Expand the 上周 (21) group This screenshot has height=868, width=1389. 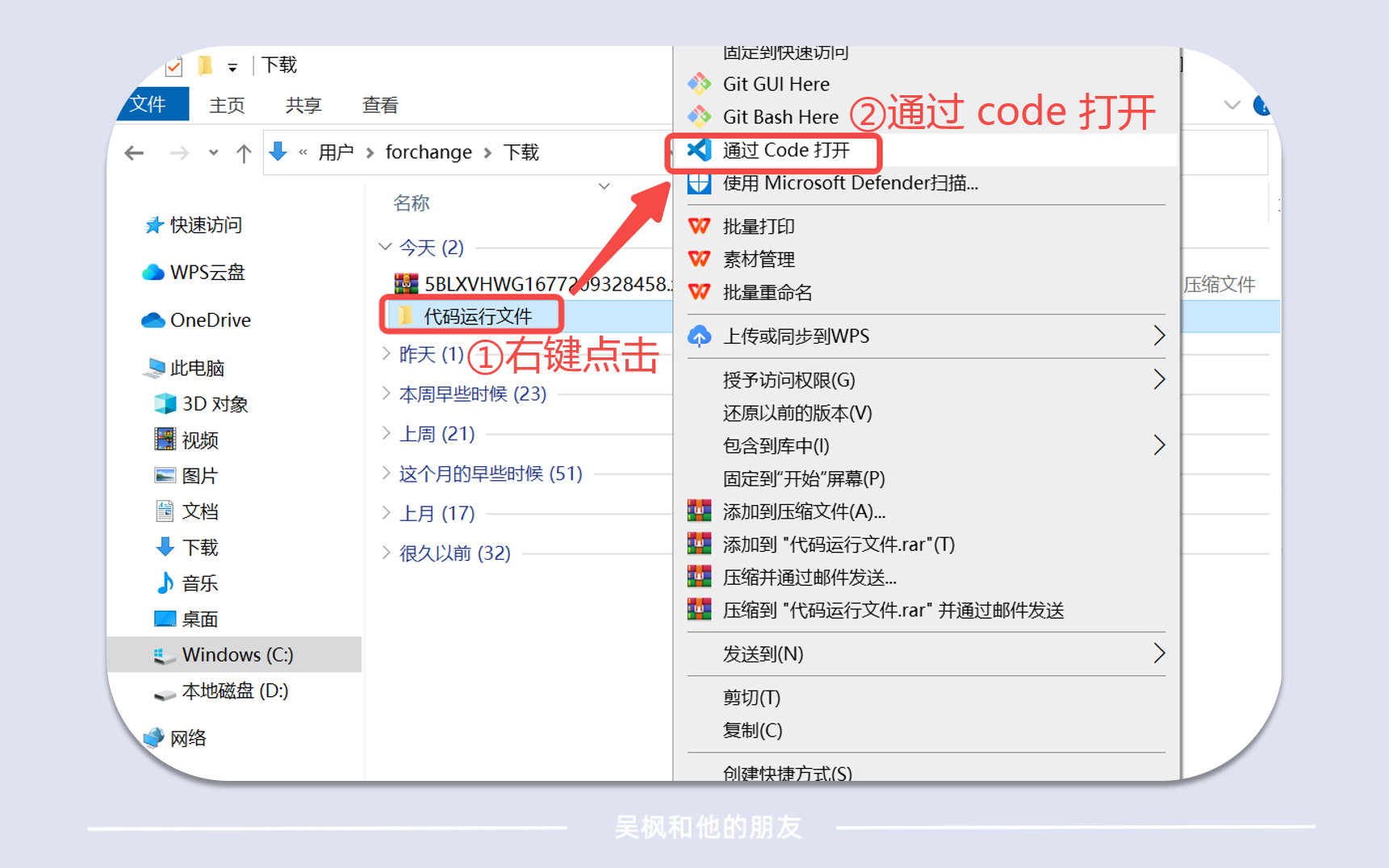tap(386, 433)
